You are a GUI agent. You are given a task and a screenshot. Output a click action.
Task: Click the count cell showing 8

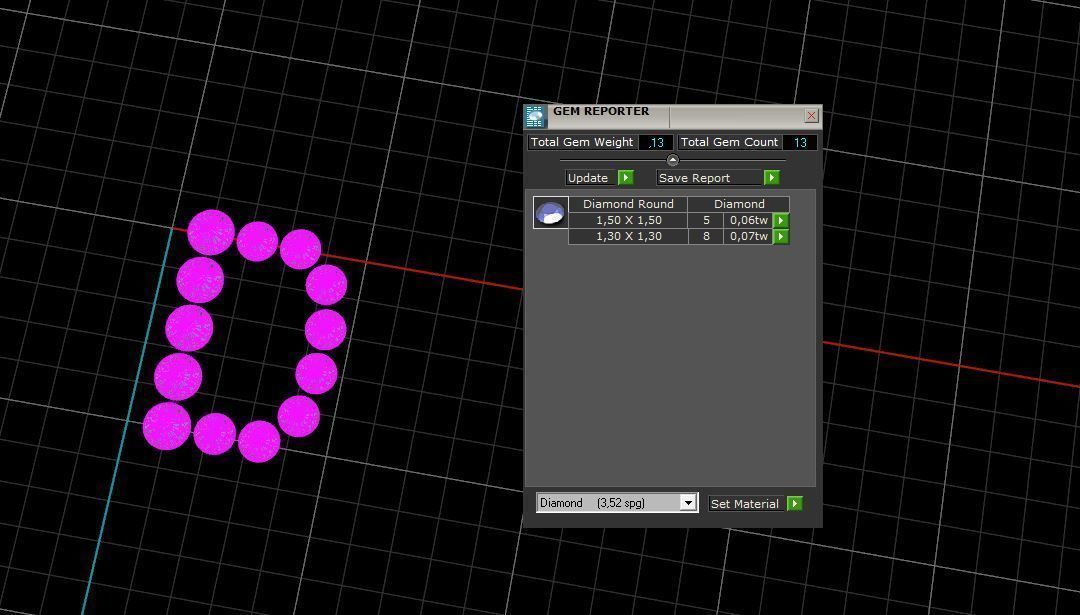(706, 236)
